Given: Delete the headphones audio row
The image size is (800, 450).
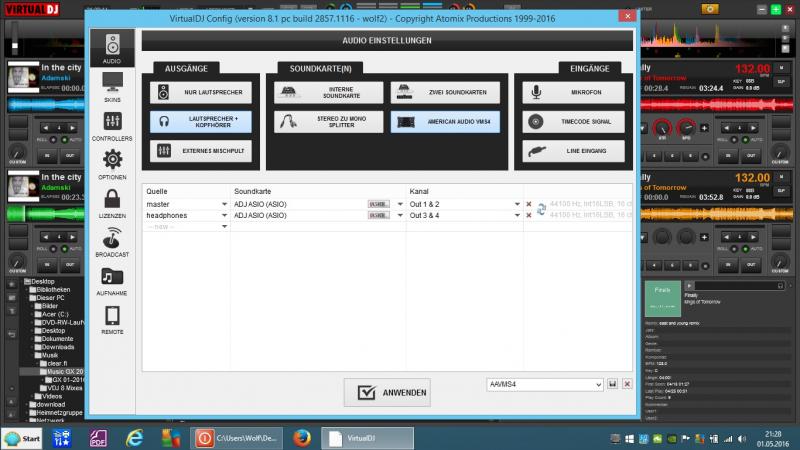Looking at the screenshot, I should point(529,215).
